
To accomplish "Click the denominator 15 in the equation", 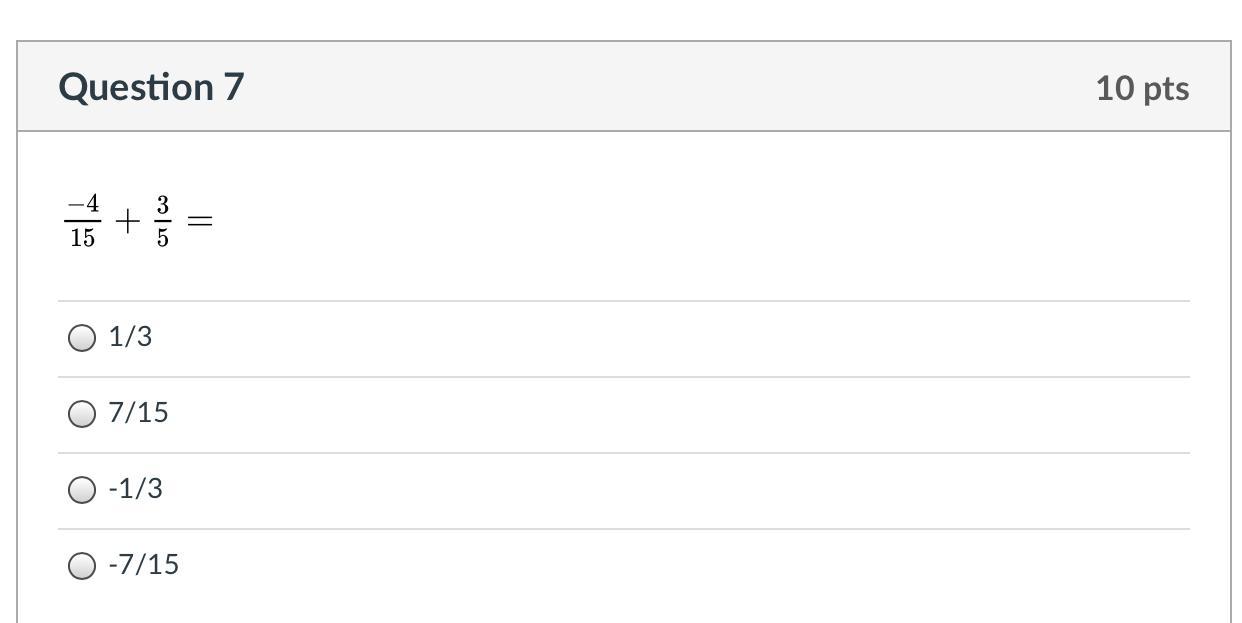I will pos(83,238).
